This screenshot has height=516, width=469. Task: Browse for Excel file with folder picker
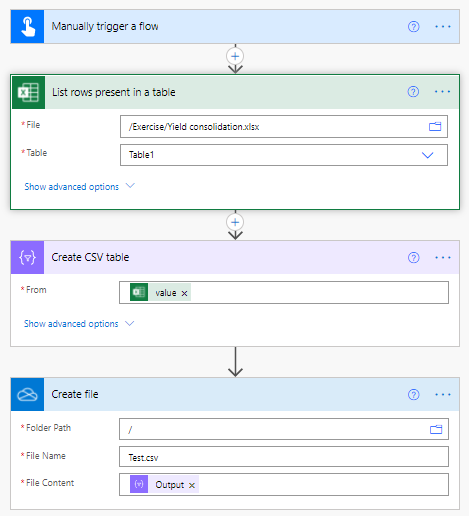(435, 127)
